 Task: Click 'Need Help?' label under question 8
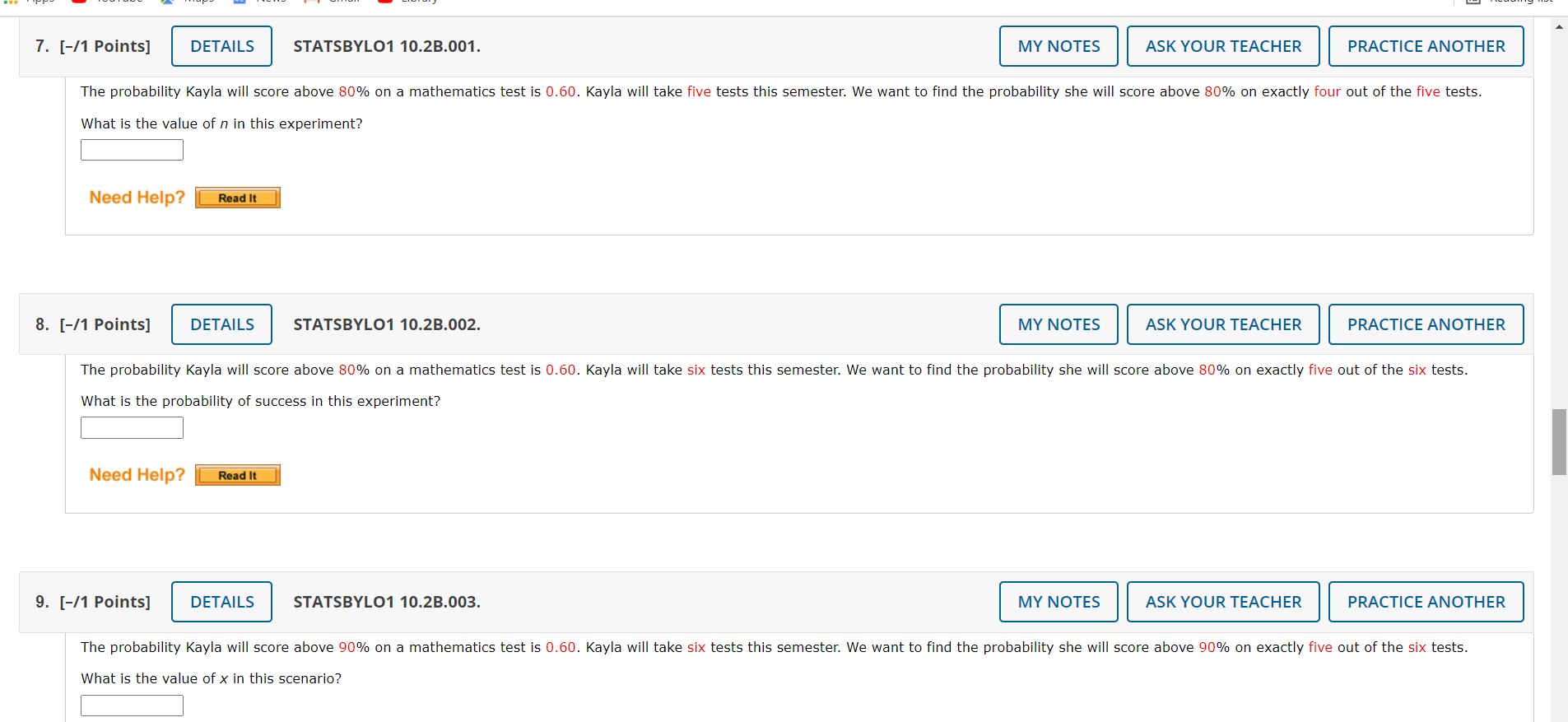(137, 475)
